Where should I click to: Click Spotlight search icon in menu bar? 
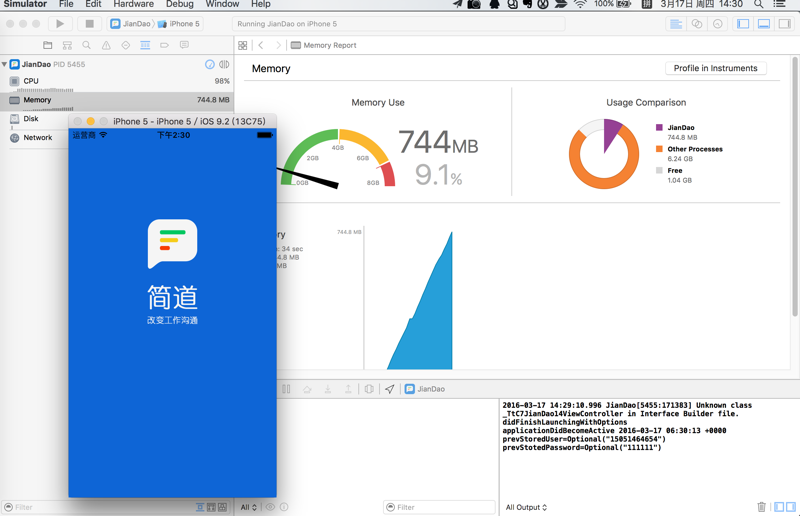[759, 4]
